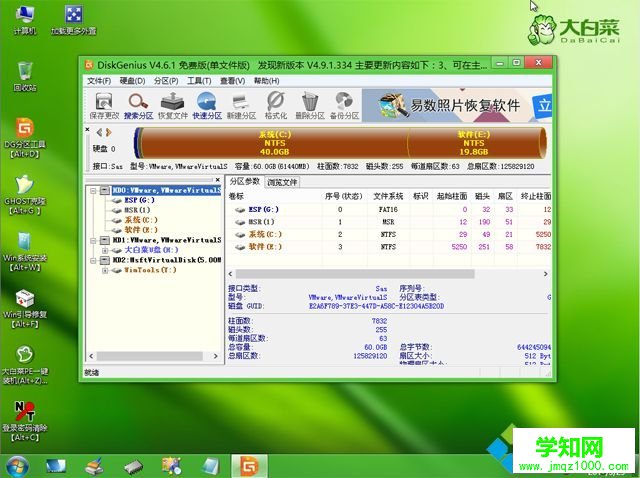The image size is (640, 478).
Task: Open the 文件(F) menu
Action: pyautogui.click(x=99, y=81)
